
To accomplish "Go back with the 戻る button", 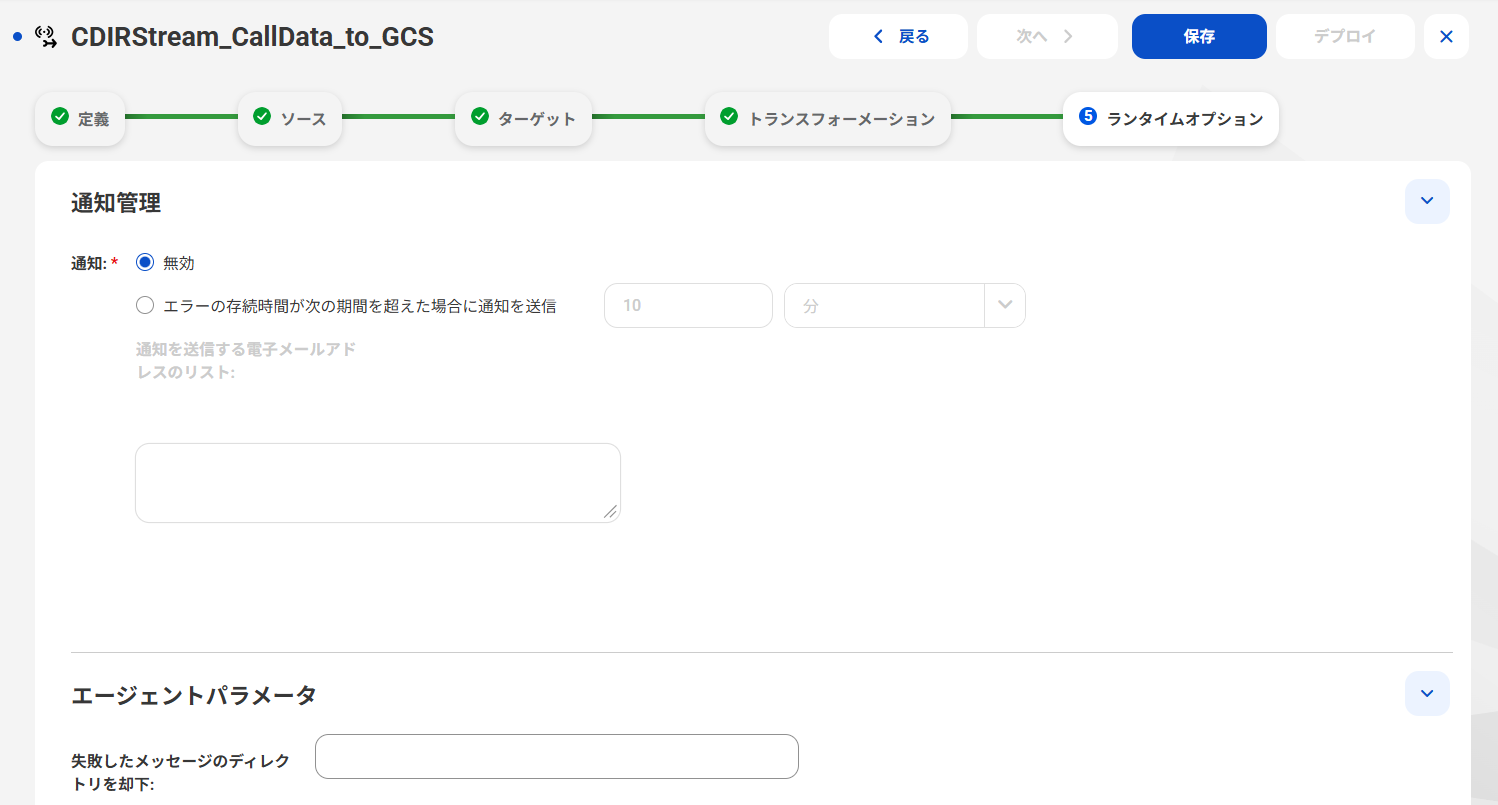I will click(898, 37).
